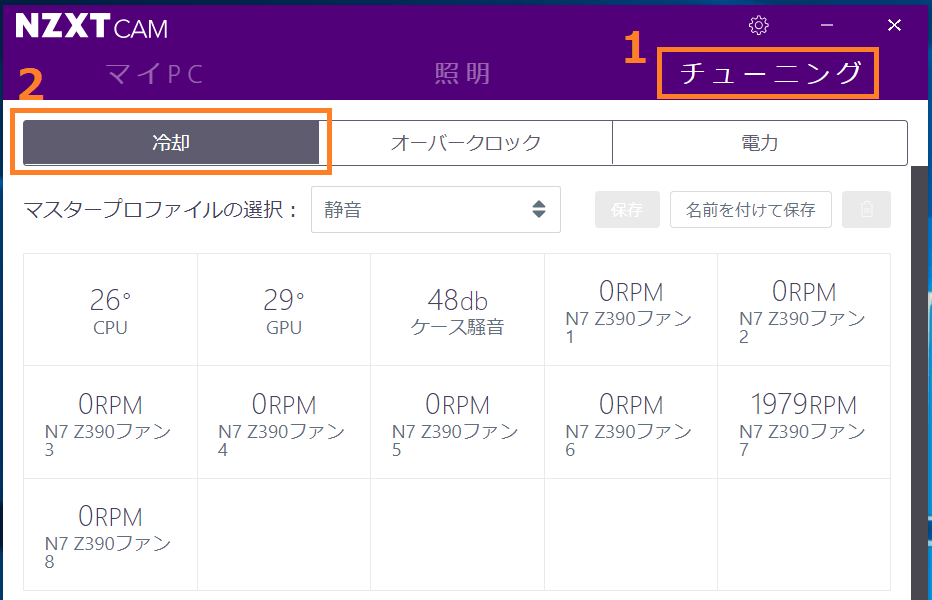Open the 電力 sub-tab
This screenshot has height=600, width=932.
coord(760,143)
